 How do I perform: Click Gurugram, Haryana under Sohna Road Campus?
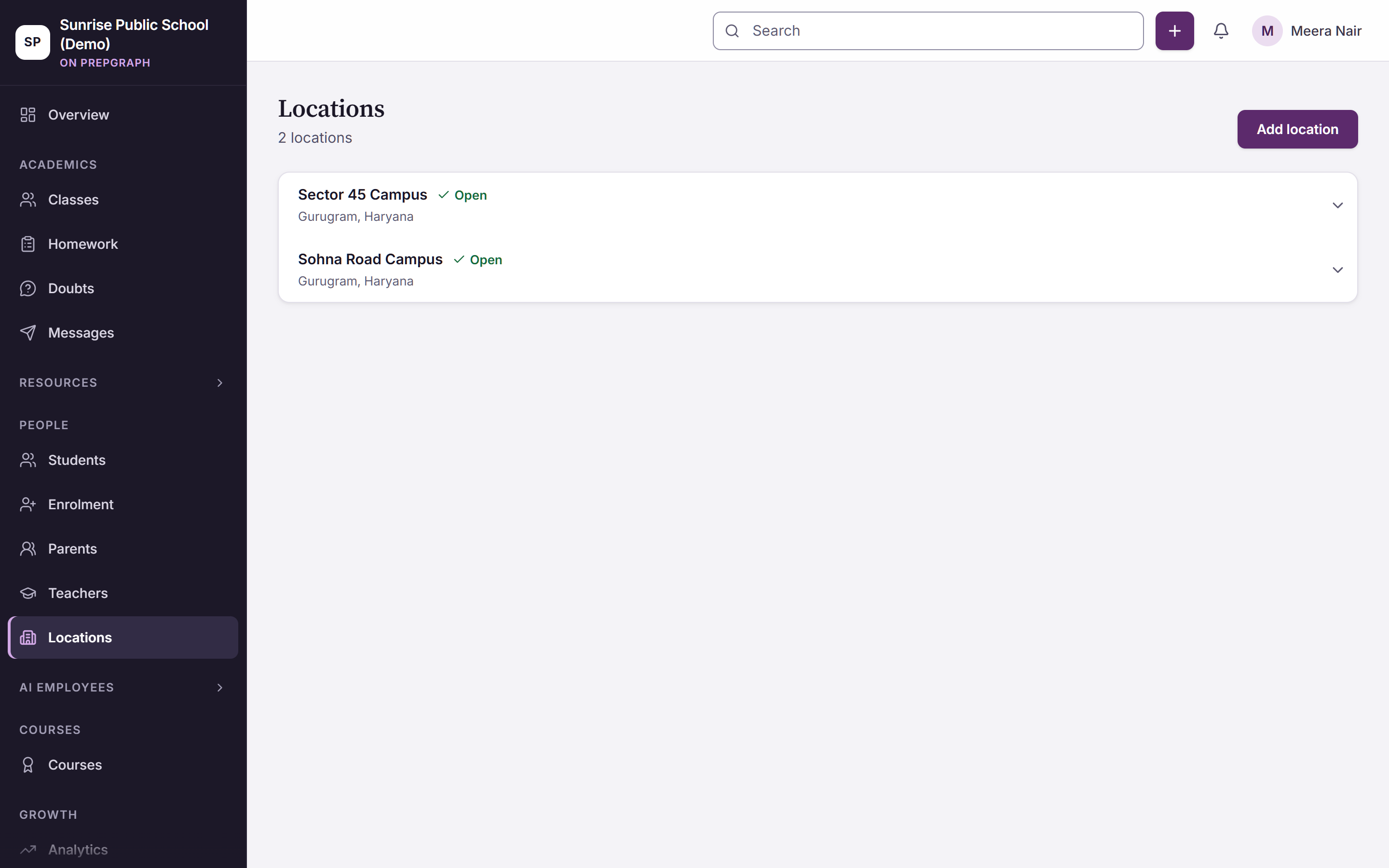355,281
